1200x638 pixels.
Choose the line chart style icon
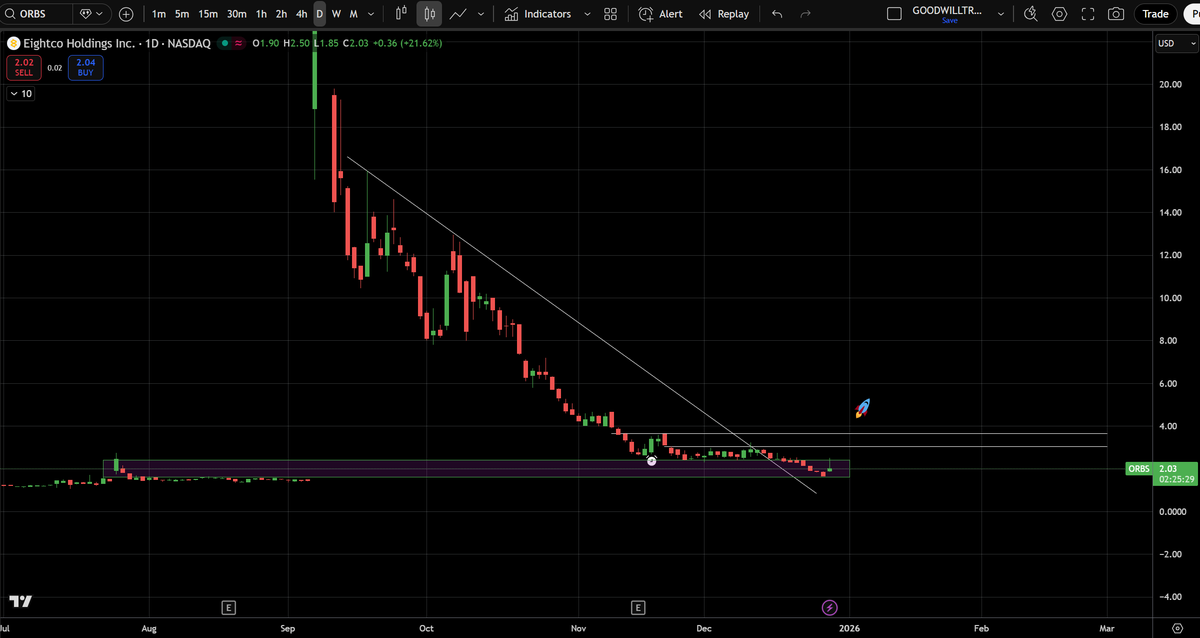(459, 14)
